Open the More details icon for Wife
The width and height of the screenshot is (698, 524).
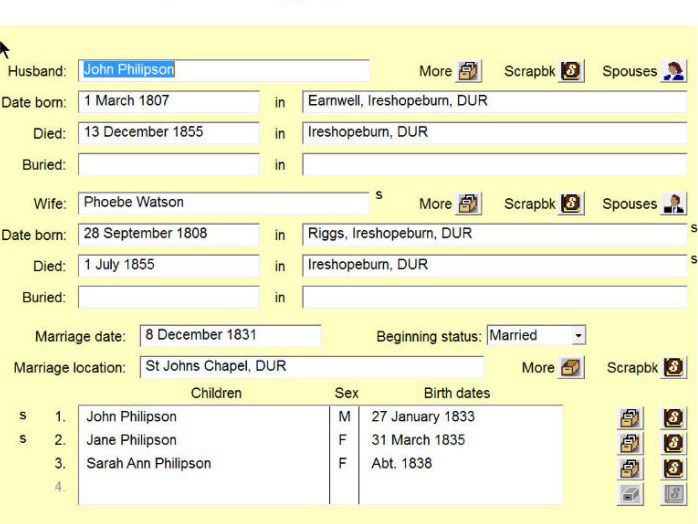[468, 203]
